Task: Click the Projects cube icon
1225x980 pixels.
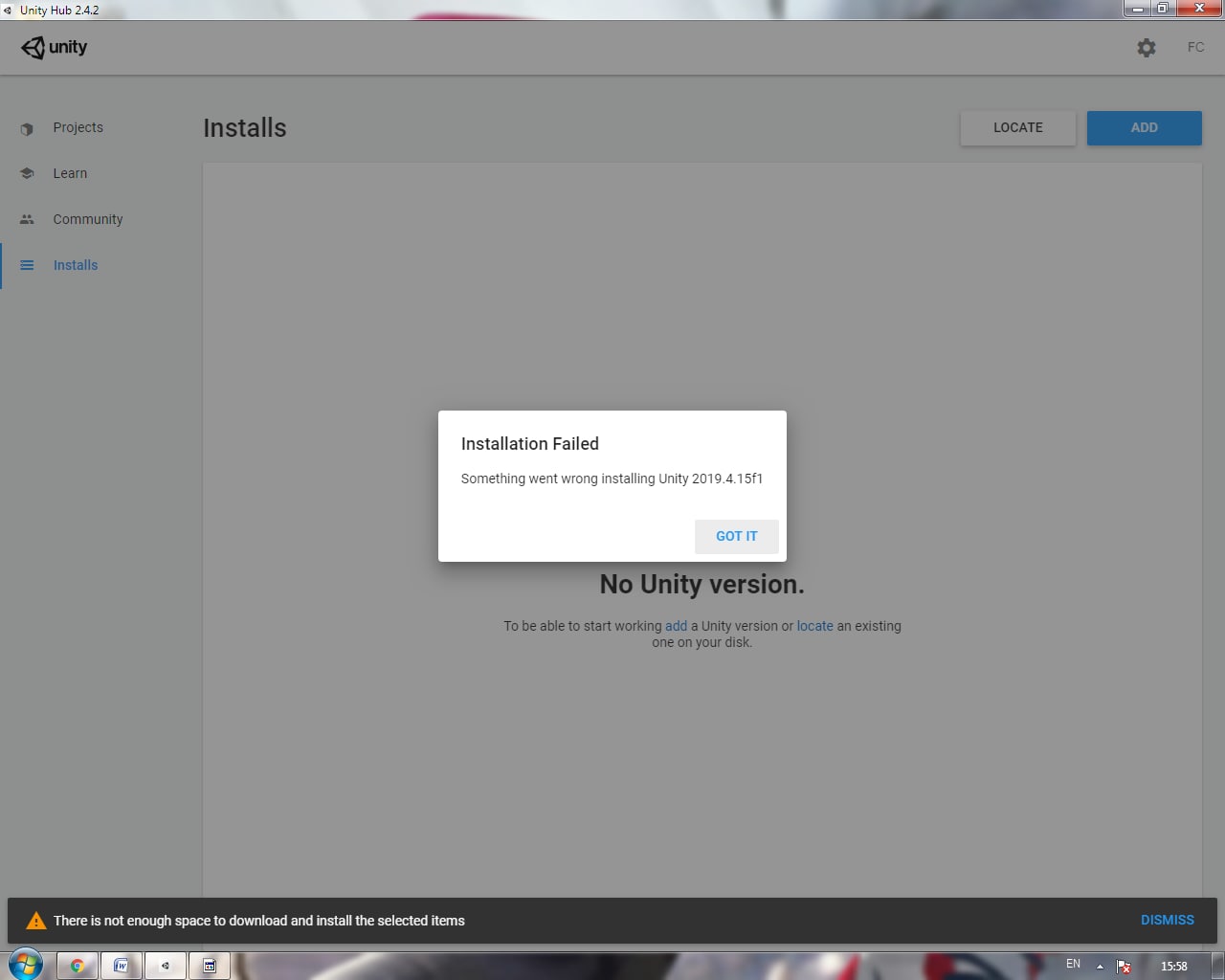Action: click(27, 128)
